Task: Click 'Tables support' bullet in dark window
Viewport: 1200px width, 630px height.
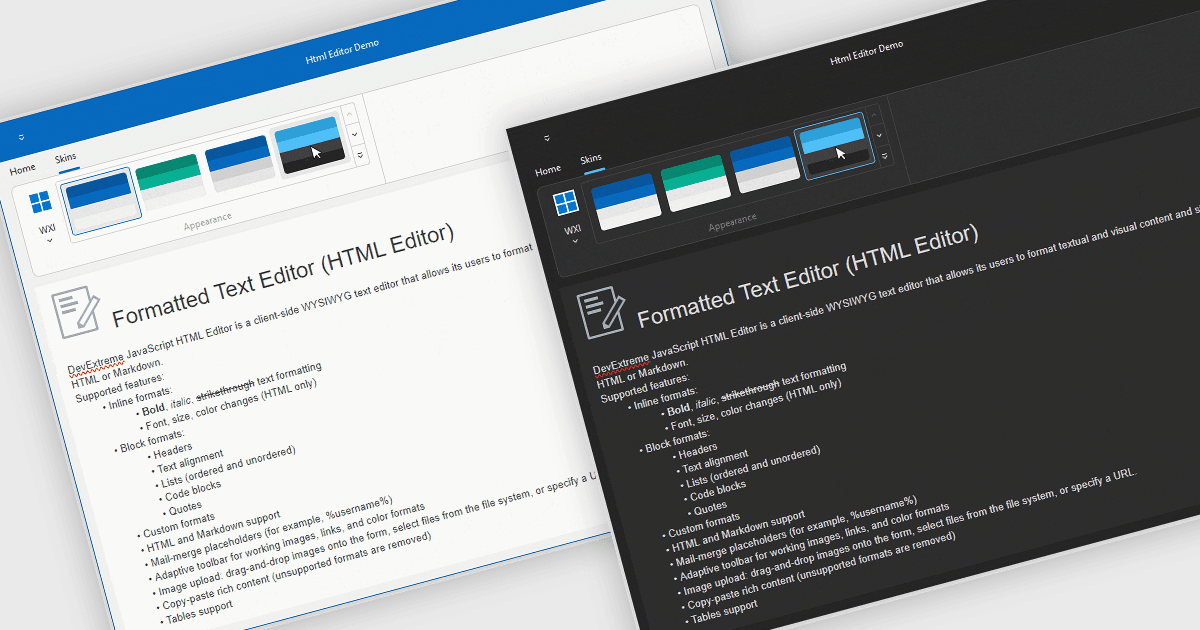Action: [x=722, y=611]
